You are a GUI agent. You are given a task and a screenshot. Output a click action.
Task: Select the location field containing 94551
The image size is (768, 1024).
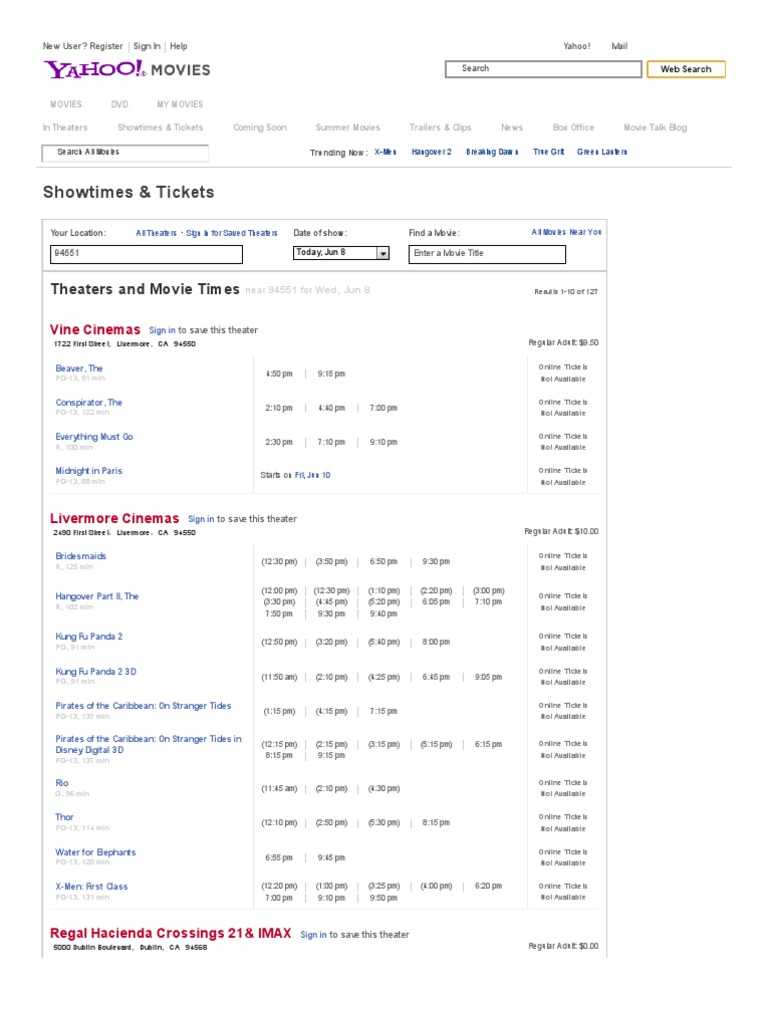[146, 254]
